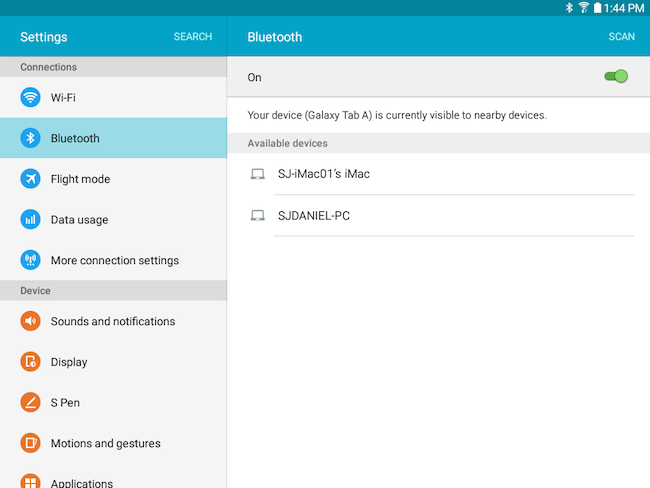The width and height of the screenshot is (650, 488).
Task: Tap the Motions and gestures icon
Action: [30, 443]
